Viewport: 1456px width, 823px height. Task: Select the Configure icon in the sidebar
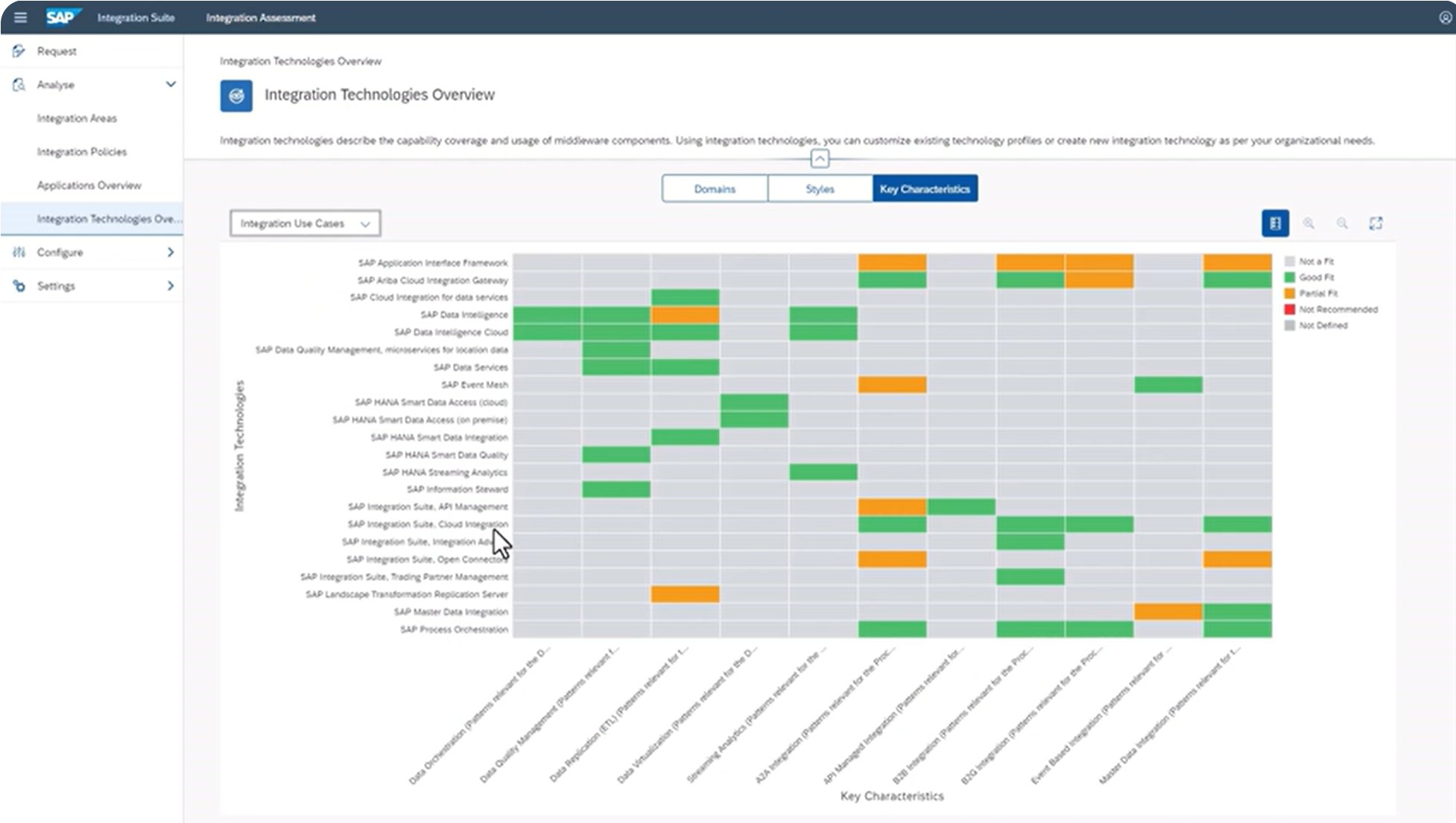coord(20,252)
